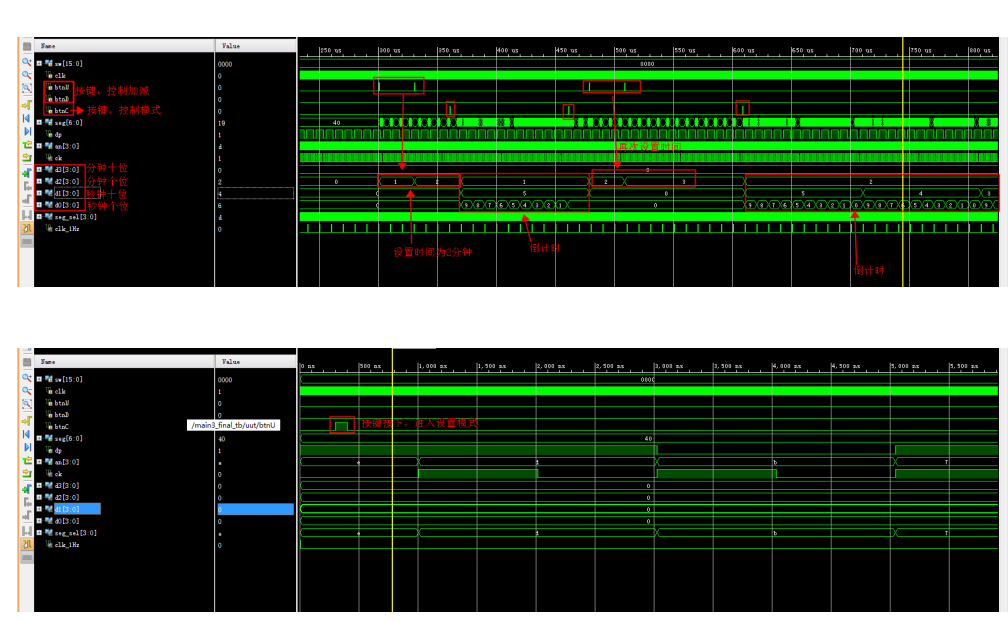Image resolution: width=1008 pixels, height=621 pixels.
Task: Go to last time in top waveform toolbar
Action: coord(27,131)
